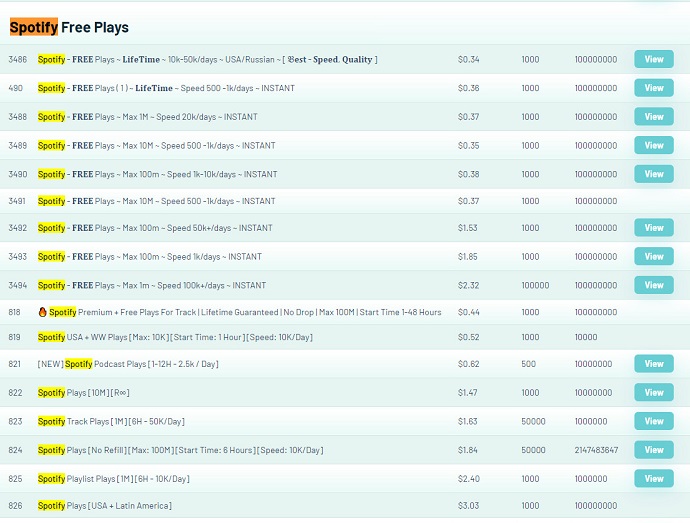Screen dimensions: 690x523
Task: Click maximum order value 2147483647
Action: point(596,450)
